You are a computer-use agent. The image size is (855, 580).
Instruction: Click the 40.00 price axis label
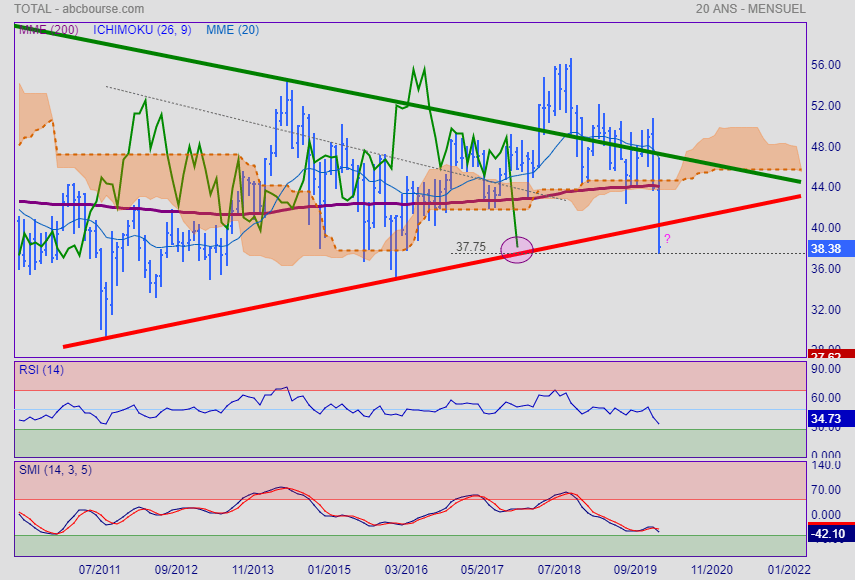coord(826,228)
